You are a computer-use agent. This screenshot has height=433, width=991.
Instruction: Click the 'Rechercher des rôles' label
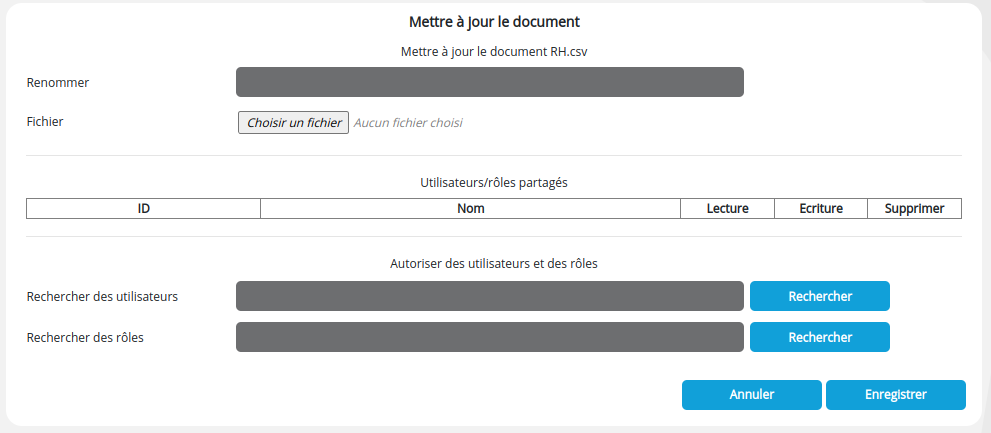(85, 337)
